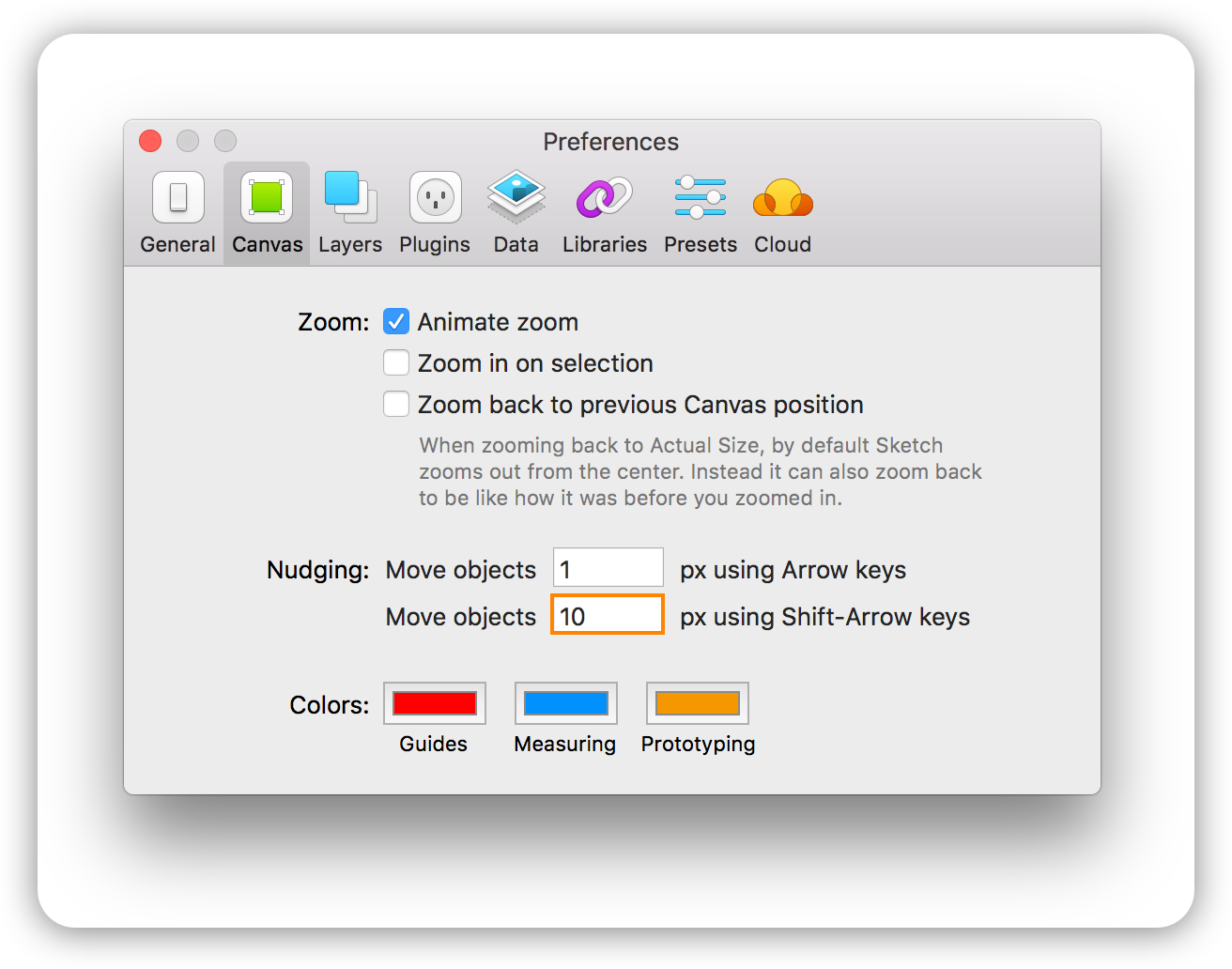The width and height of the screenshot is (1232, 969).
Task: Click the Arrow keys nudge field
Action: pos(608,568)
